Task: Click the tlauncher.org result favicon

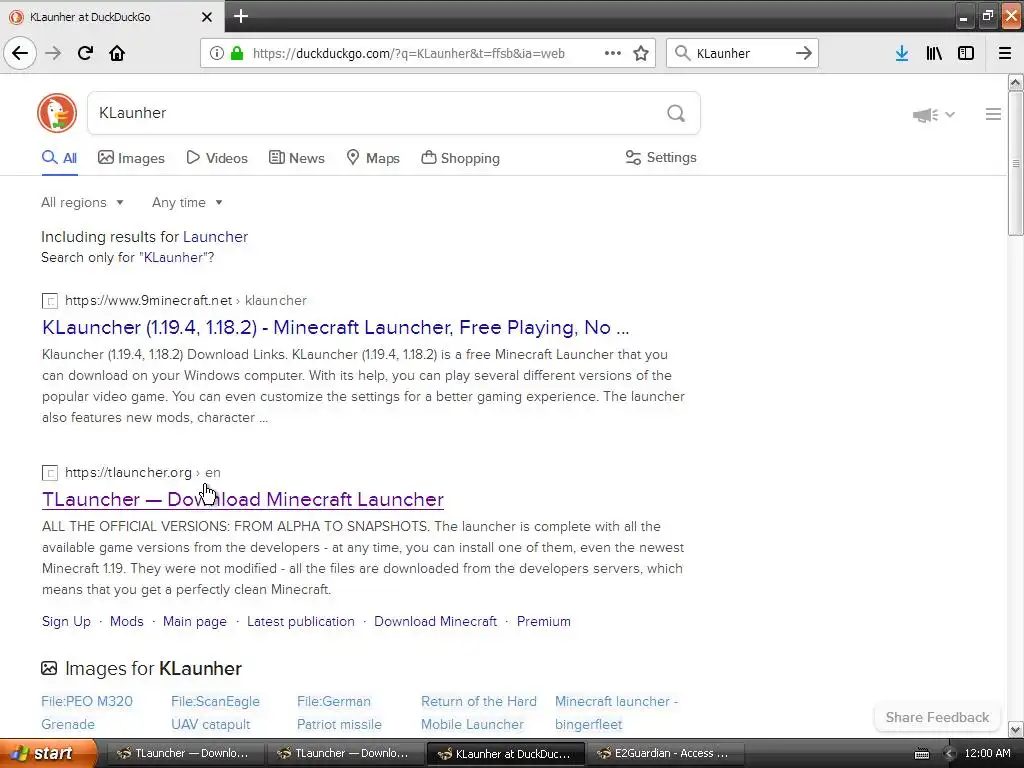Action: tap(50, 473)
